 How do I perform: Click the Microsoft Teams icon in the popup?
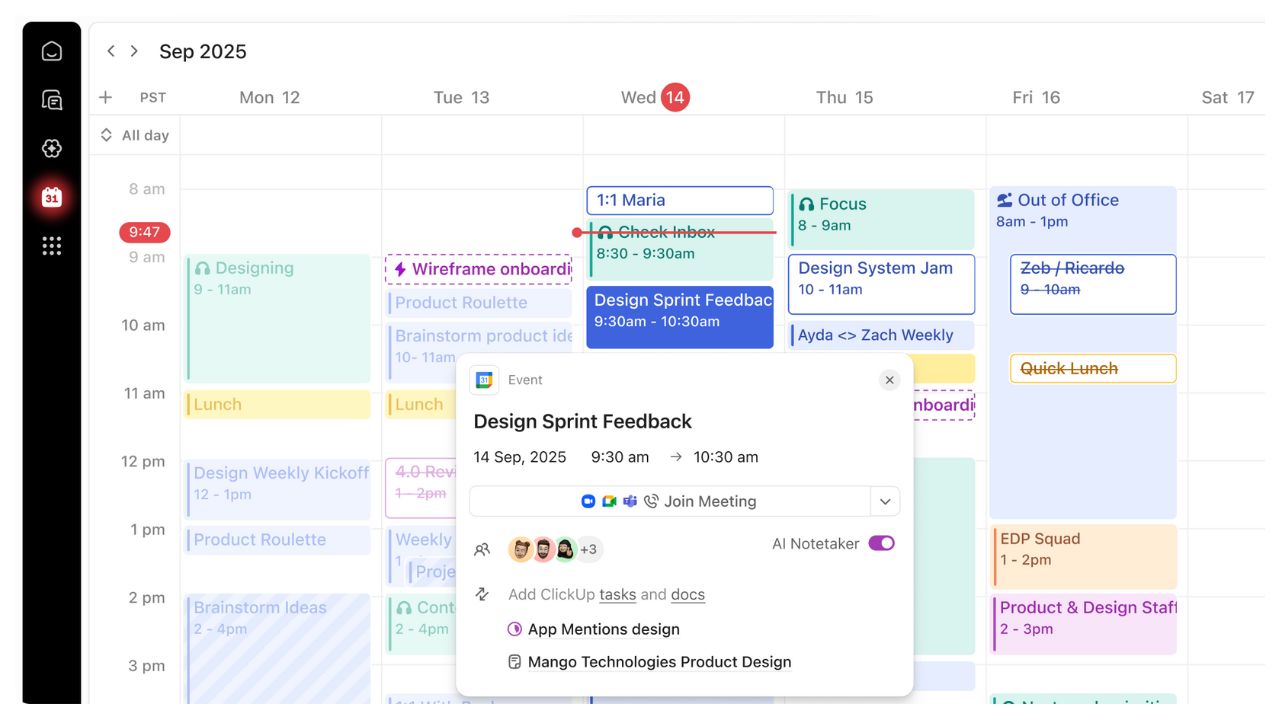pyautogui.click(x=630, y=501)
